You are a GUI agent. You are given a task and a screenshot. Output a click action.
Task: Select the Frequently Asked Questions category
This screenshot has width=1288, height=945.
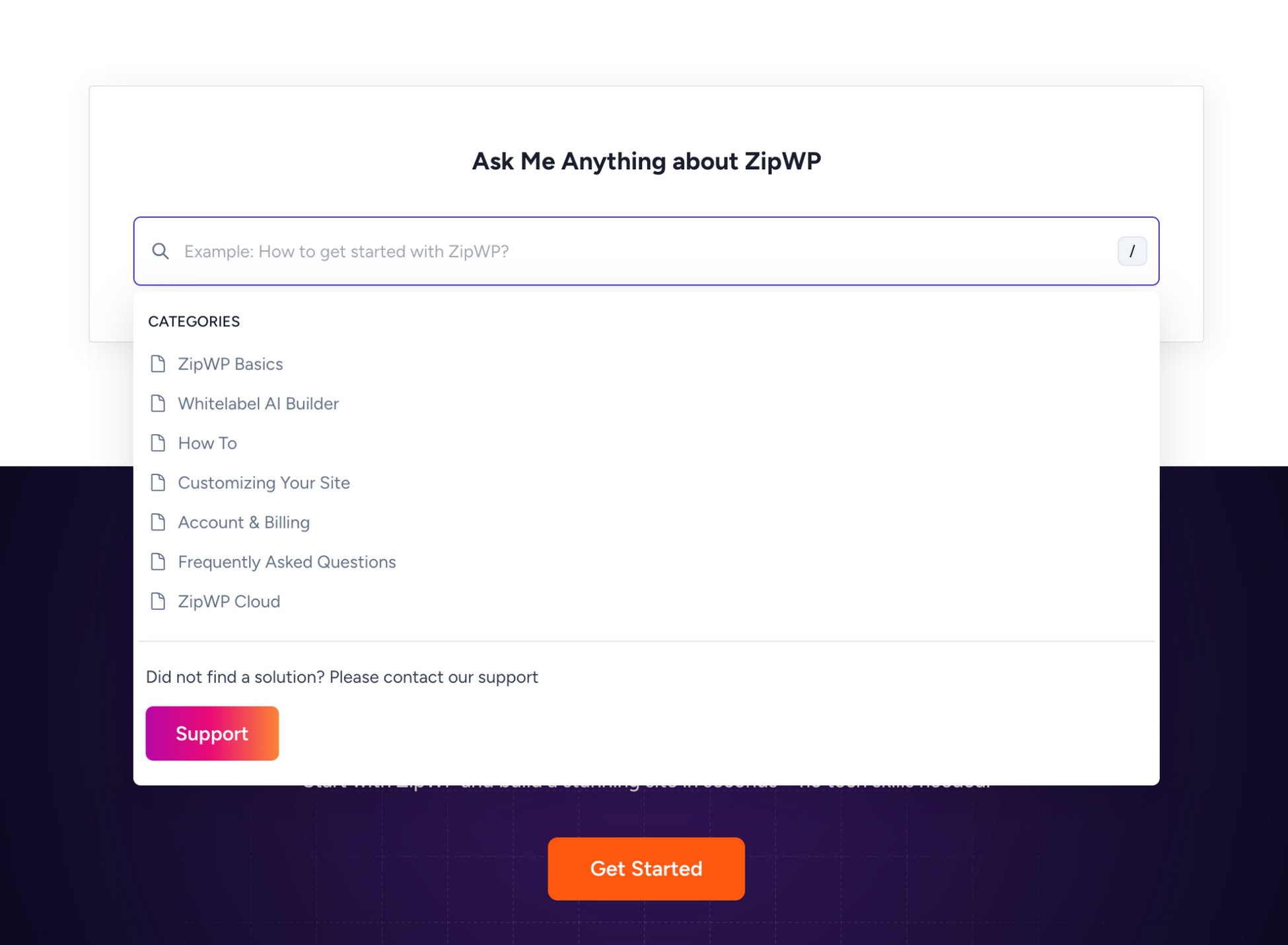[287, 562]
